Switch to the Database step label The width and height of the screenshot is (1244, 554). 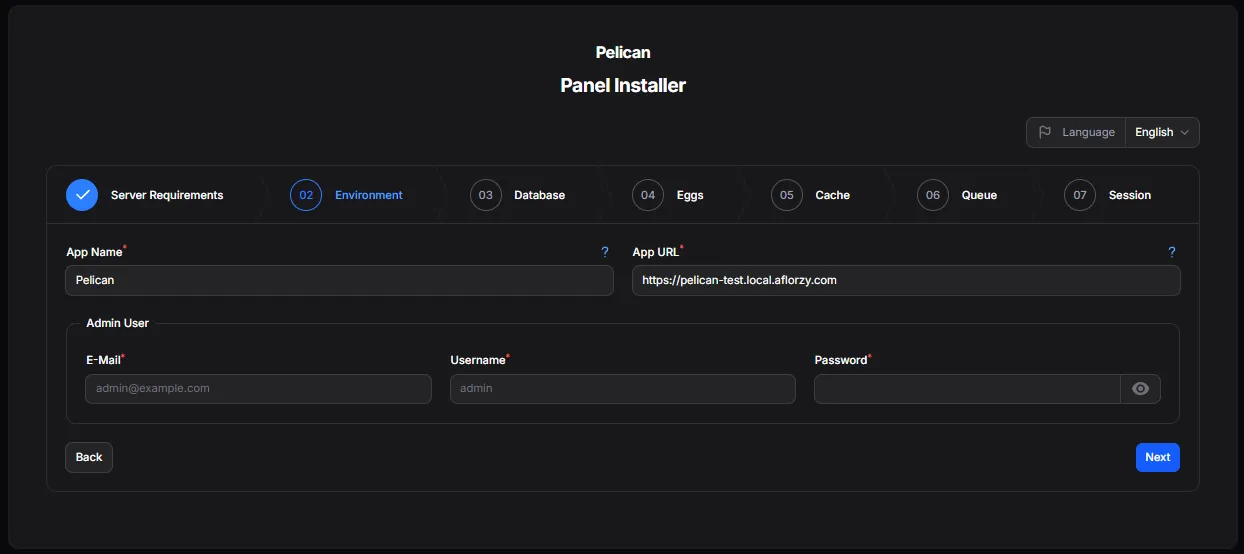[540, 195]
